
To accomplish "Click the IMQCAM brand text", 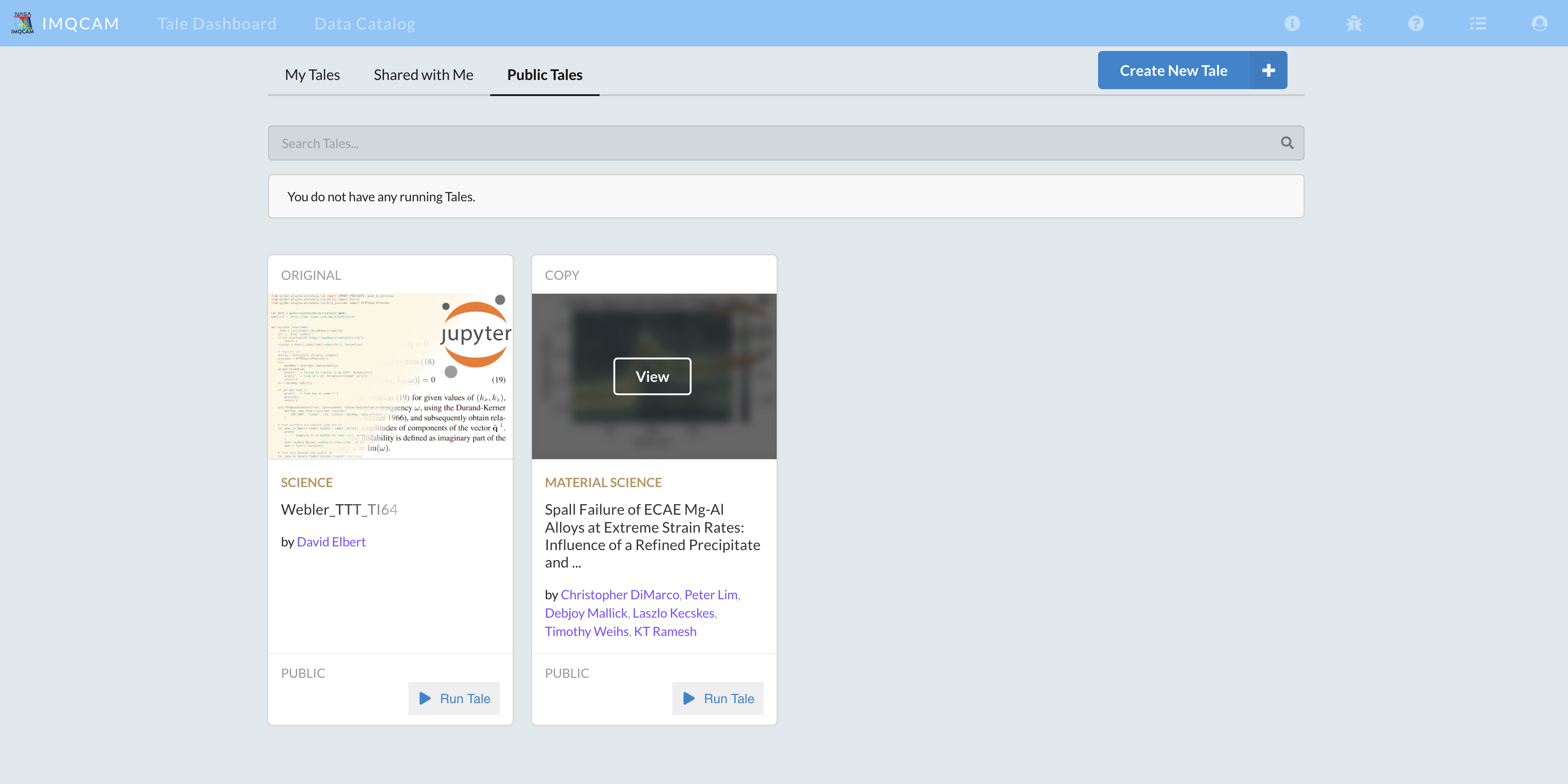I will [x=80, y=24].
